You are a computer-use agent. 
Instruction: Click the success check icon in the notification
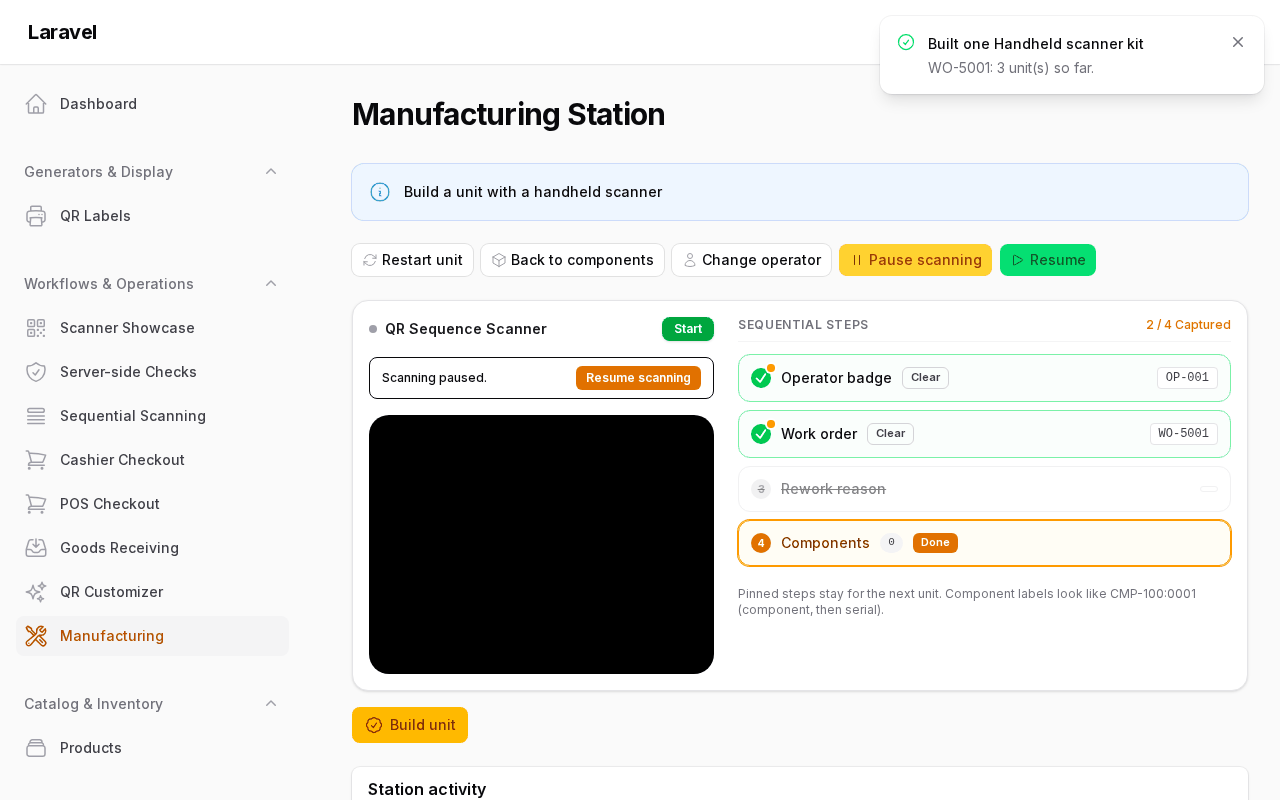click(906, 42)
